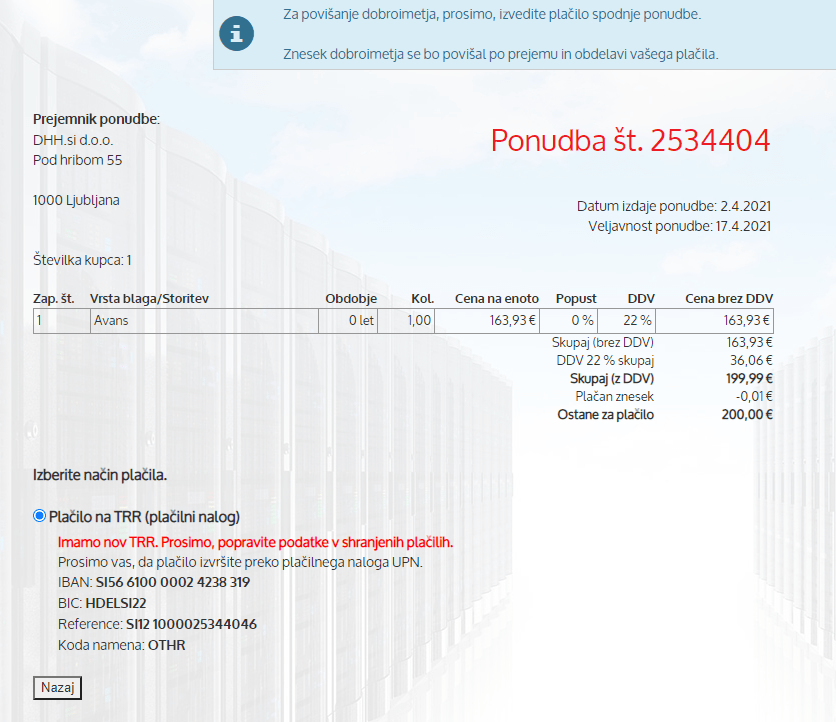This screenshot has height=722, width=836.
Task: Click the Veljavnost ponudbe date line
Action: (679, 226)
